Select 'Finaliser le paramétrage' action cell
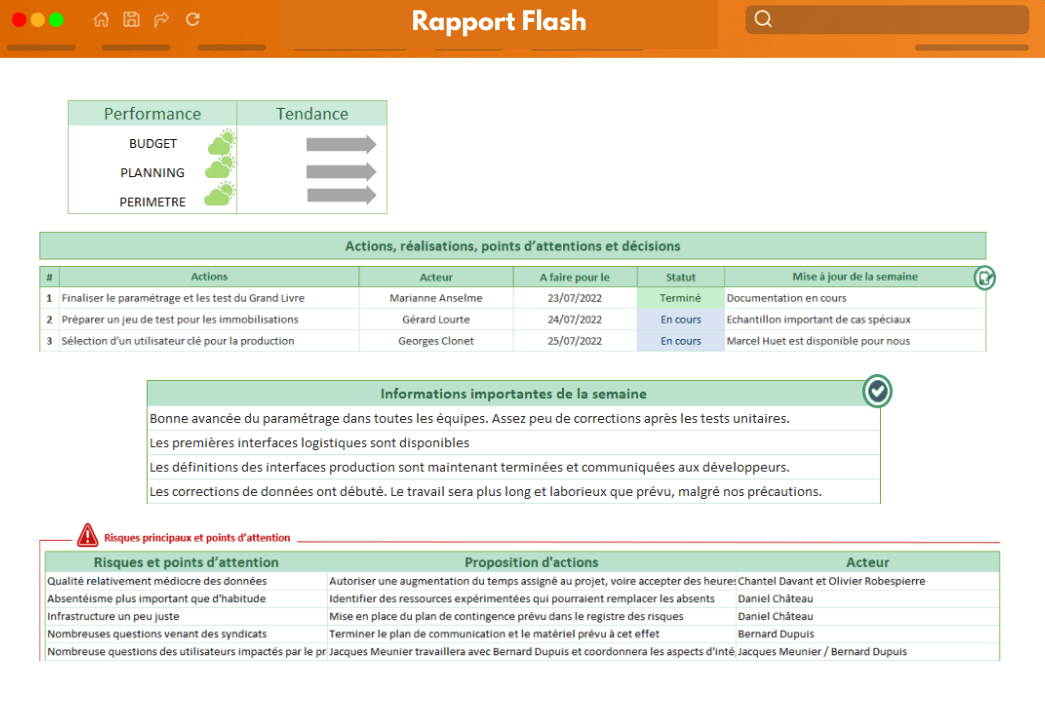1045x727 pixels. click(209, 298)
